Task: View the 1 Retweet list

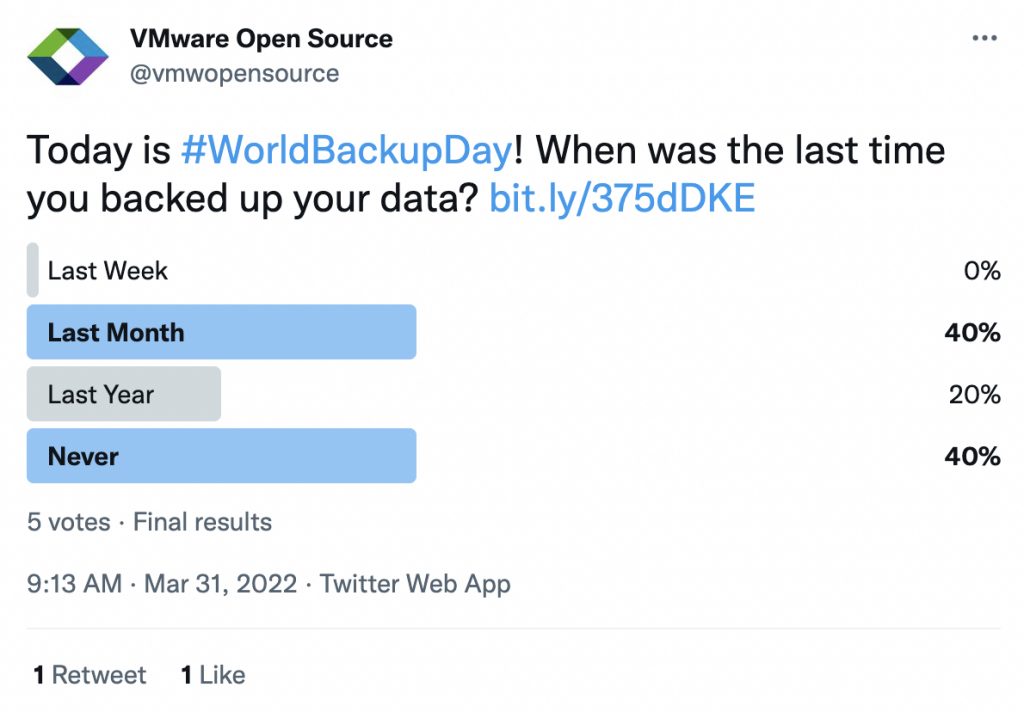Action: [89, 675]
